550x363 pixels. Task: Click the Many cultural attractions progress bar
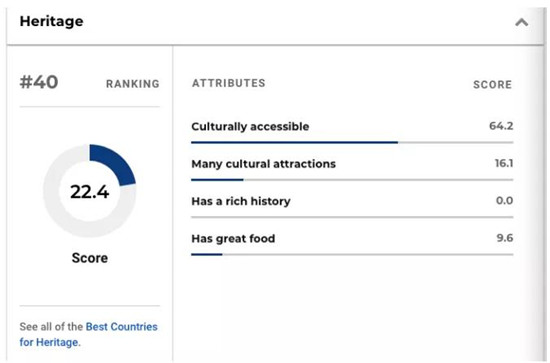point(352,180)
